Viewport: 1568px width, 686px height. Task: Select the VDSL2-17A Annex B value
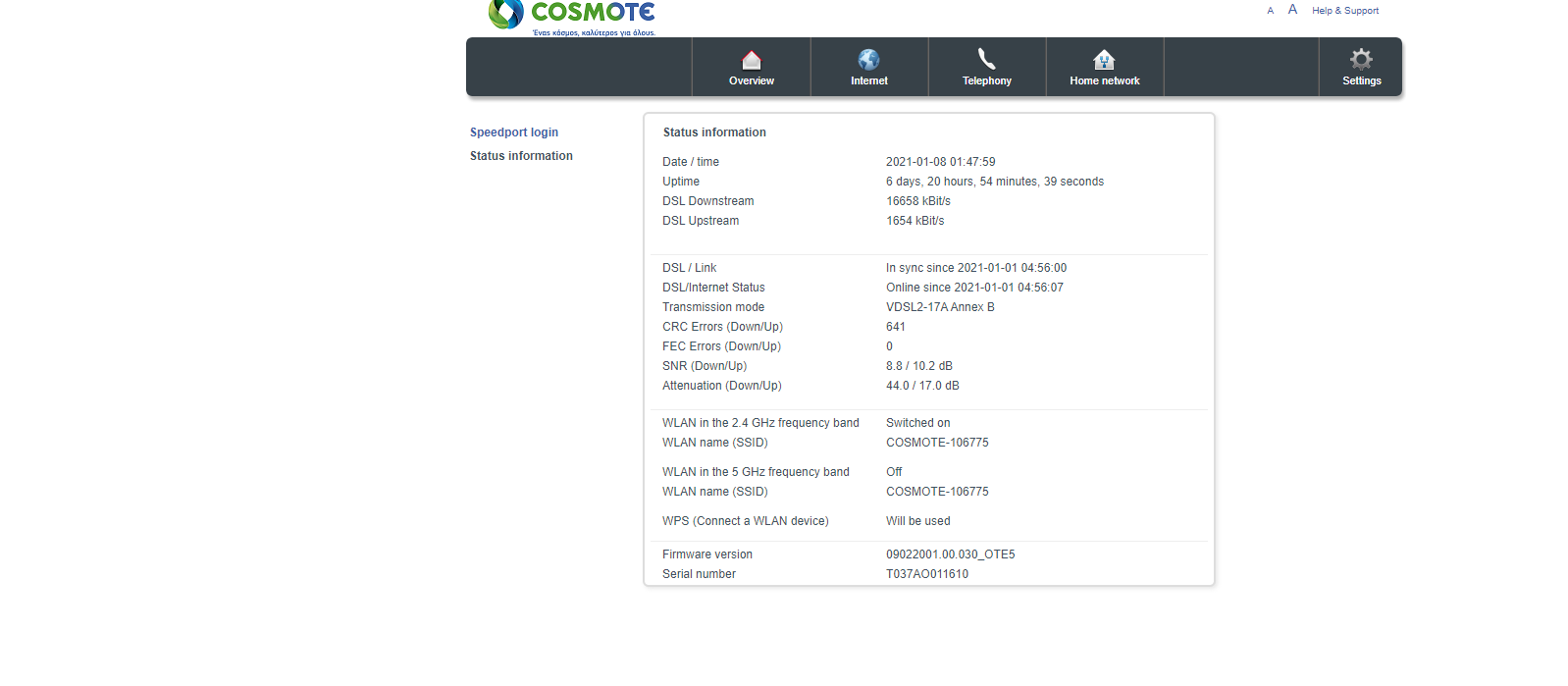click(x=940, y=307)
